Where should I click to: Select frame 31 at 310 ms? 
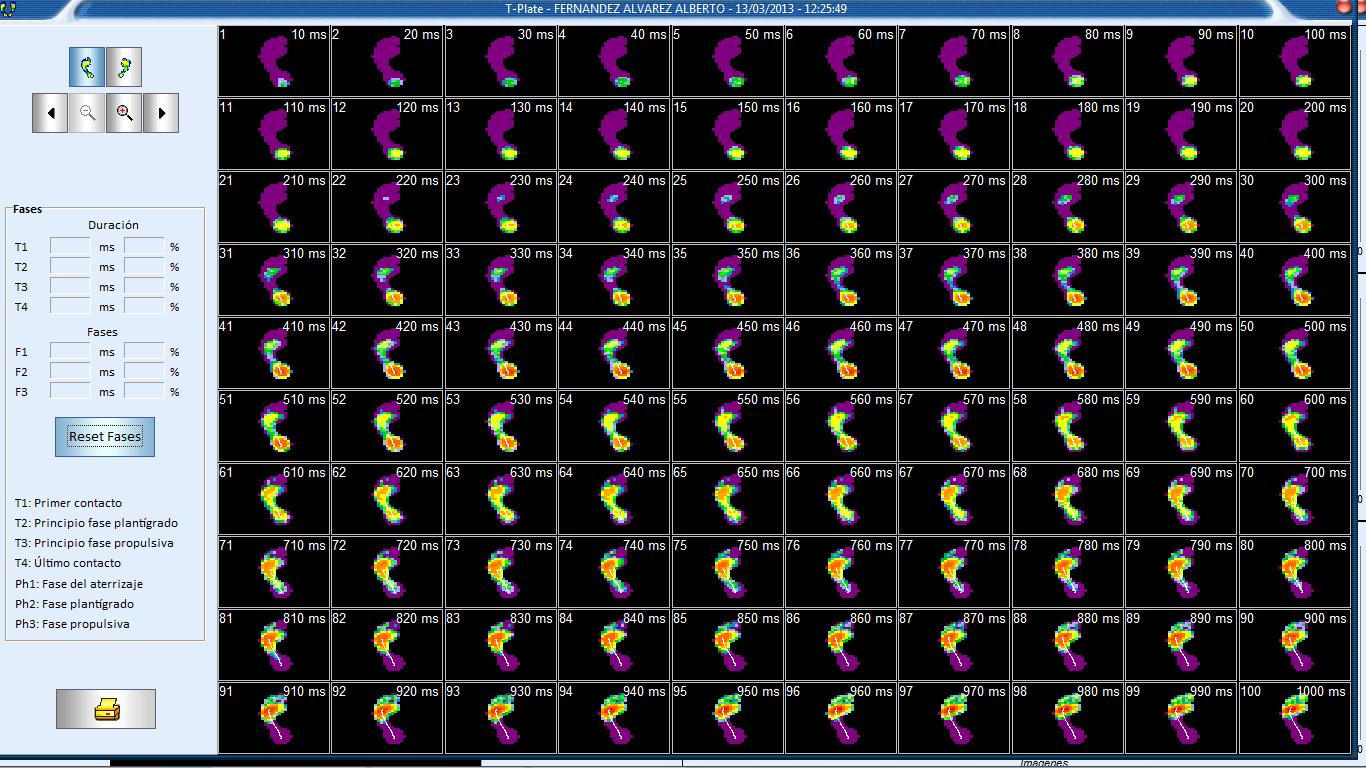(x=274, y=280)
